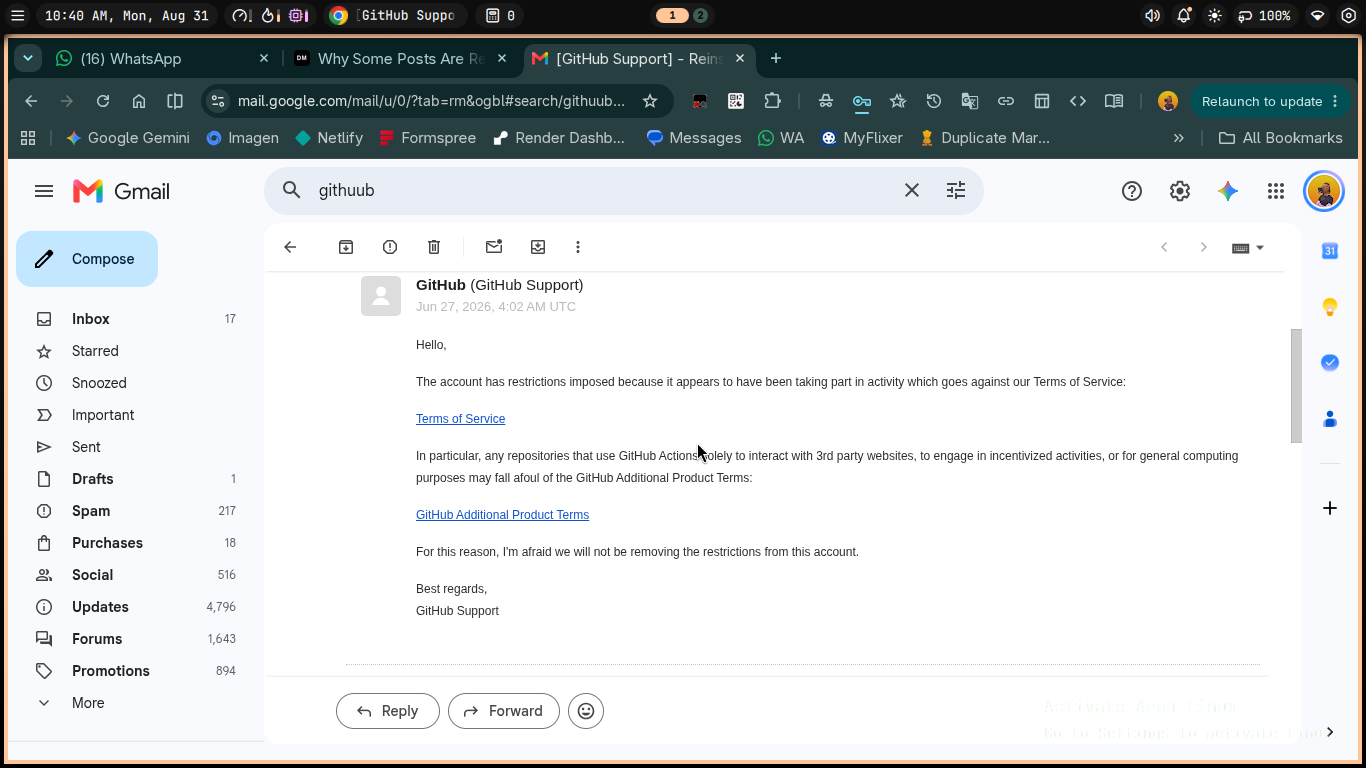This screenshot has width=1366, height=768.
Task: Reply to the GitHub Support email
Action: pyautogui.click(x=388, y=711)
